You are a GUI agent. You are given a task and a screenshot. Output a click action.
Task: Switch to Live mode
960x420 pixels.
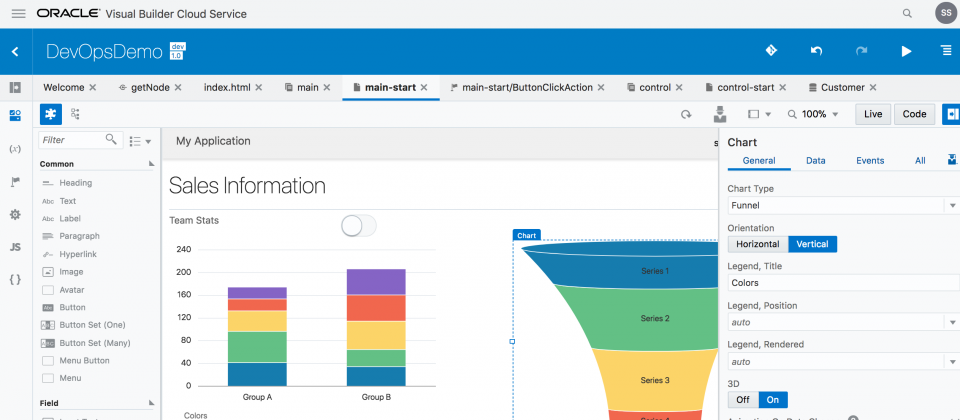tap(873, 114)
